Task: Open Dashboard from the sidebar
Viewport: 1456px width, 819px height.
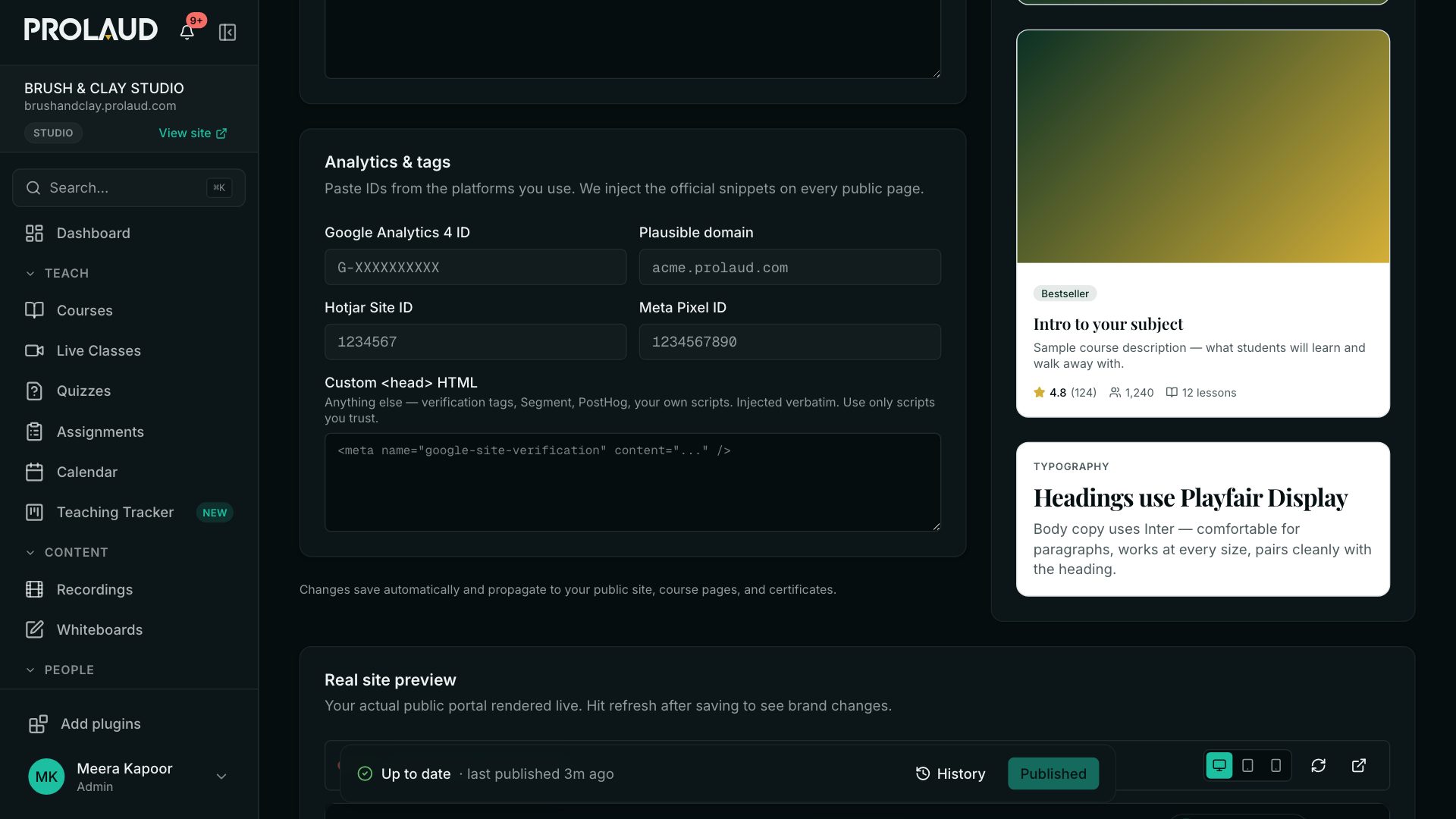Action: (x=129, y=233)
